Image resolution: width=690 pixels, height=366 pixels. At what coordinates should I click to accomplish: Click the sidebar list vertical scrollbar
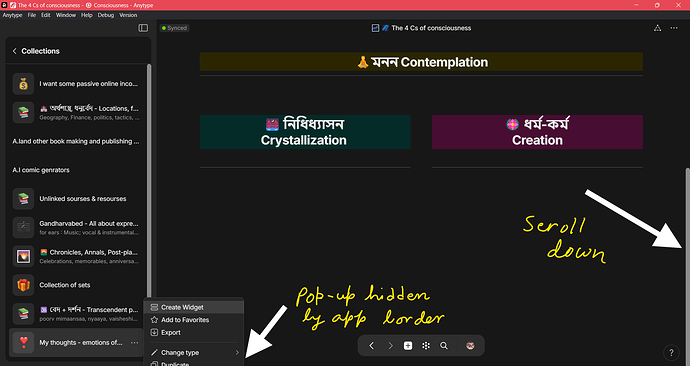[149, 180]
